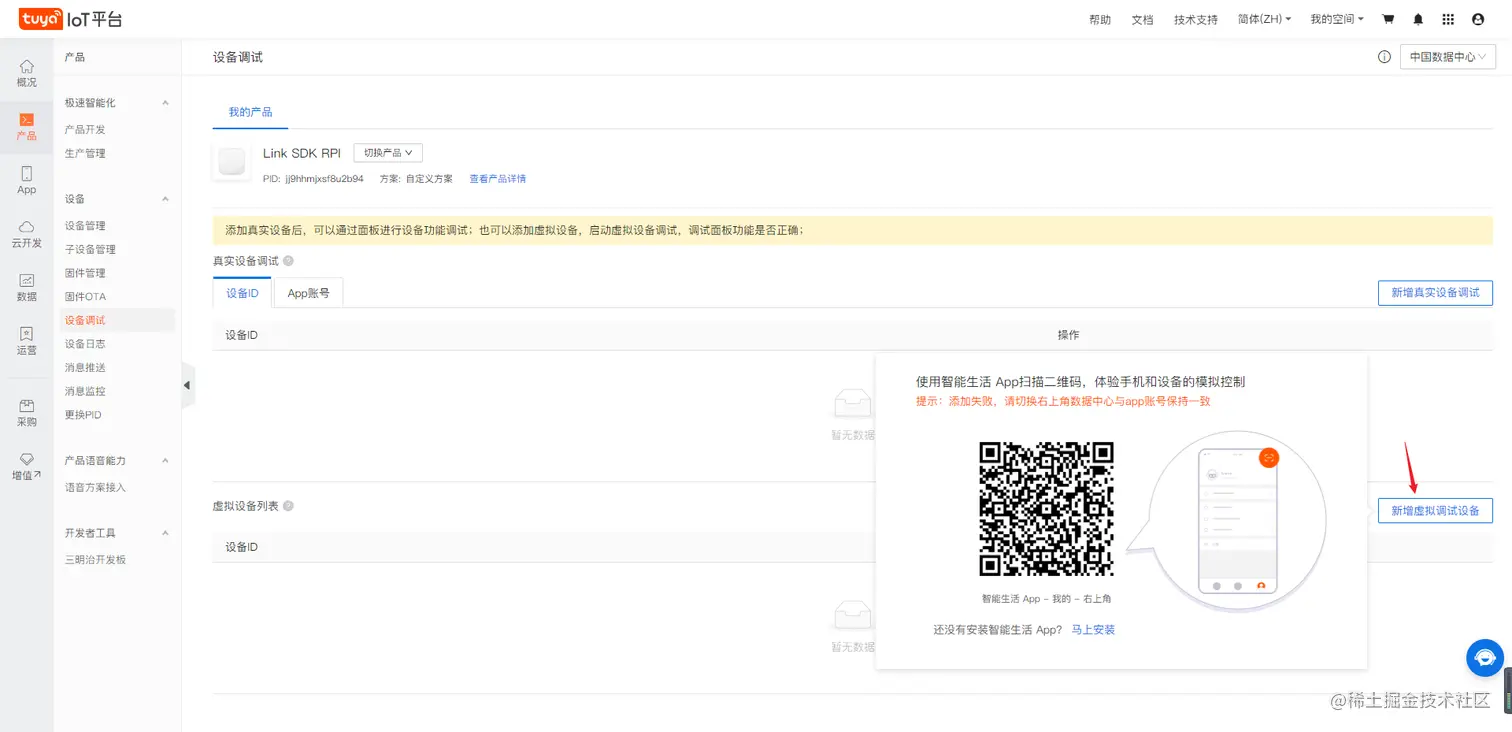This screenshot has width=1512, height=732.
Task: Open 设备日志 in the side menu
Action: pyautogui.click(x=85, y=344)
